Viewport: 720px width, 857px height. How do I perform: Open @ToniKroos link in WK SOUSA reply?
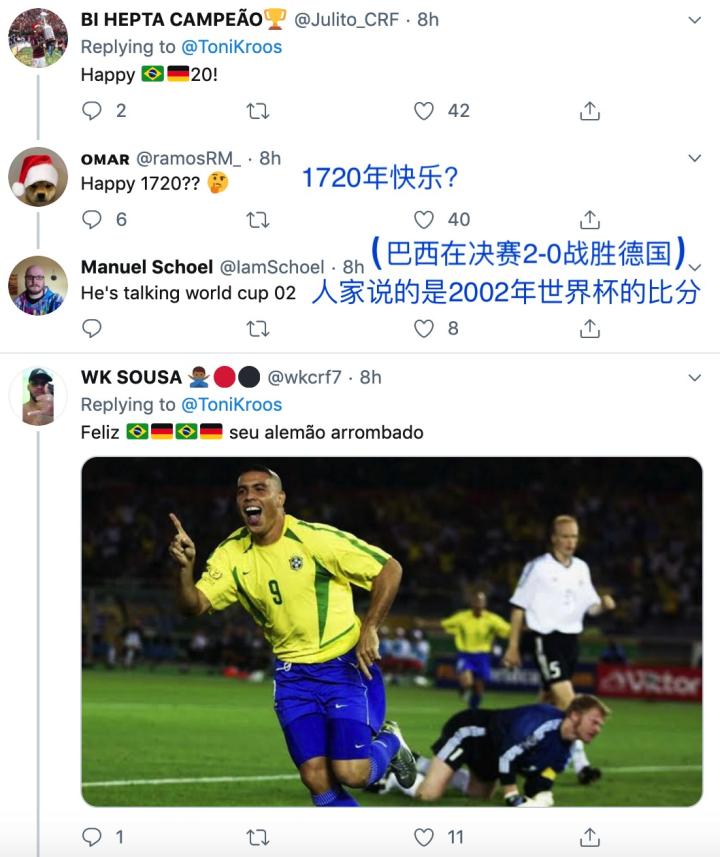click(231, 405)
